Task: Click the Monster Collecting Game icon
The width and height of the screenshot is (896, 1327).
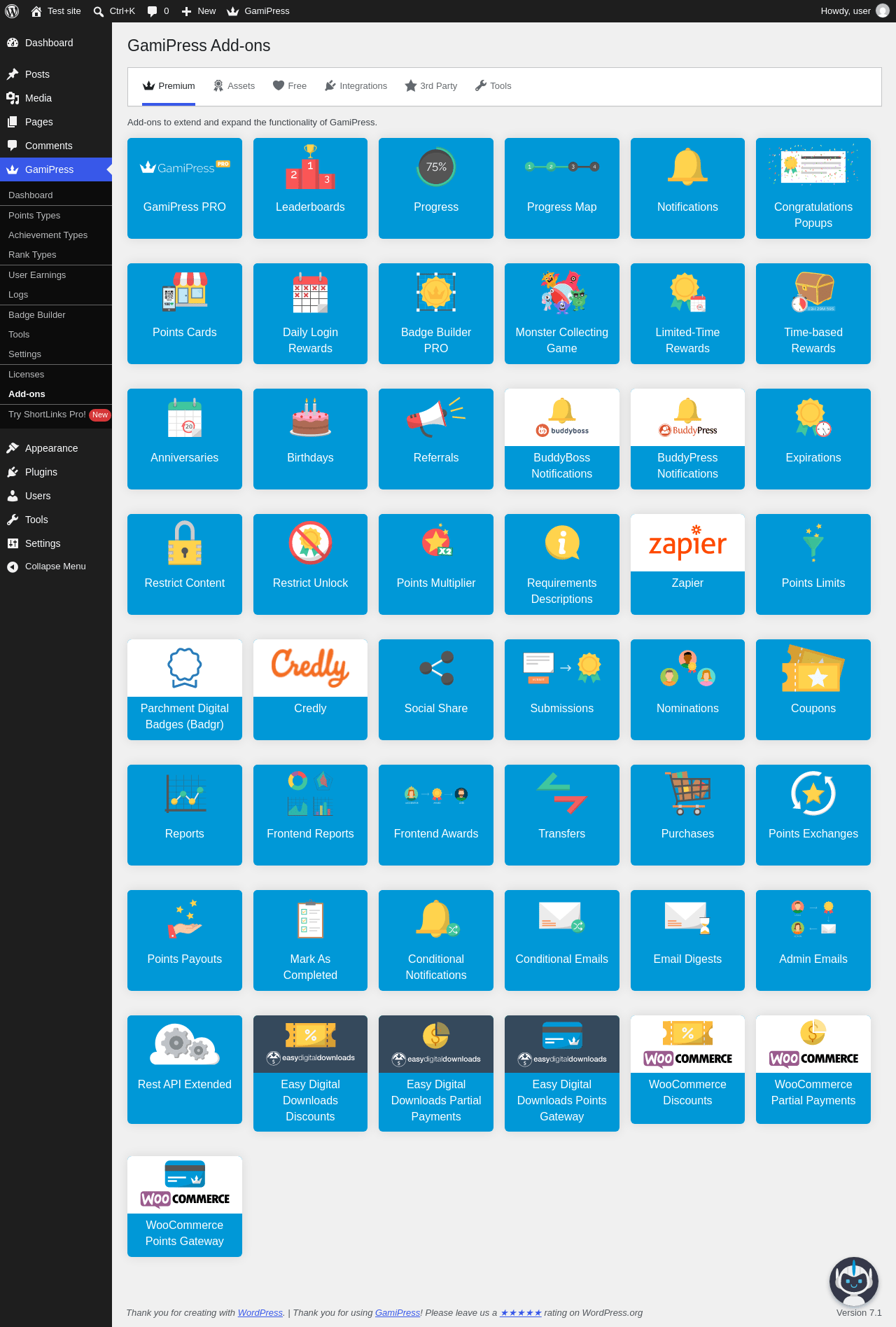Action: point(562,291)
